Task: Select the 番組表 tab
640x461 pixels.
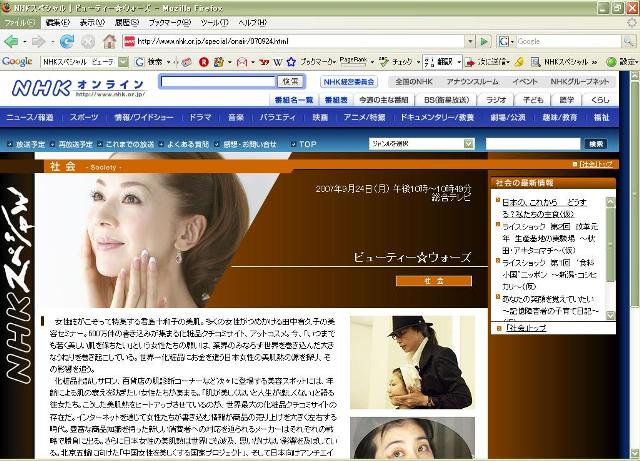Action: click(336, 100)
